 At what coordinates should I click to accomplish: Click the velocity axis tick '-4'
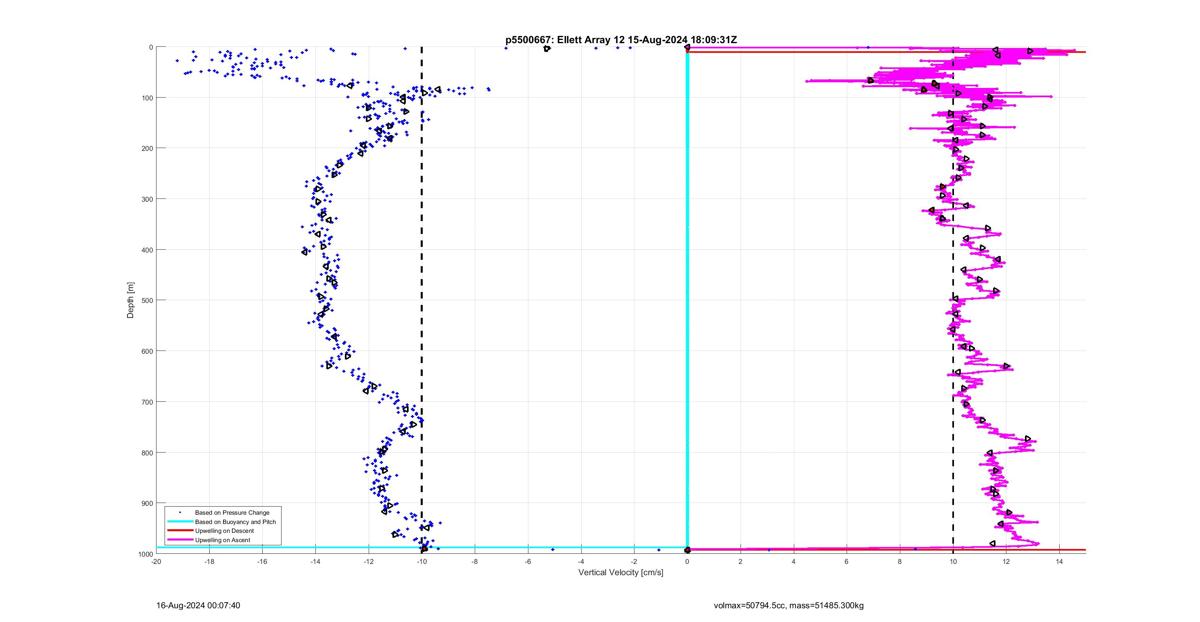pos(580,562)
